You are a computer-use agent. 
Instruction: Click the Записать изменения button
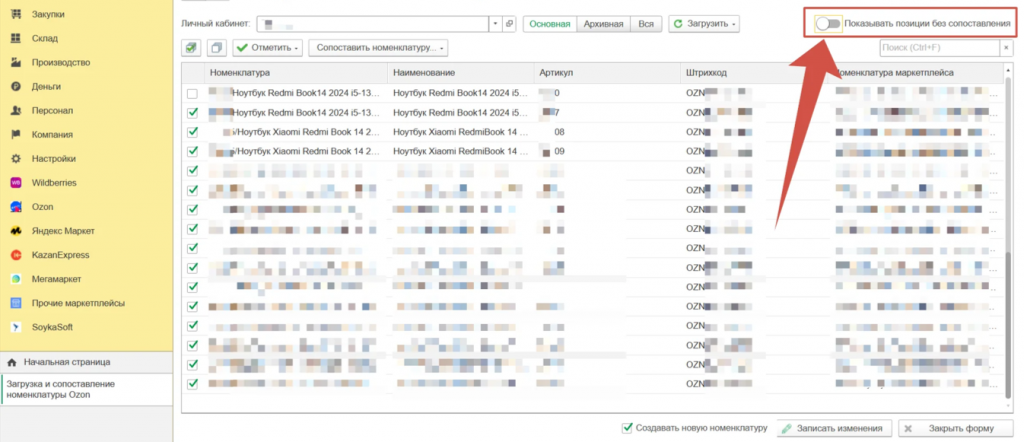click(834, 429)
